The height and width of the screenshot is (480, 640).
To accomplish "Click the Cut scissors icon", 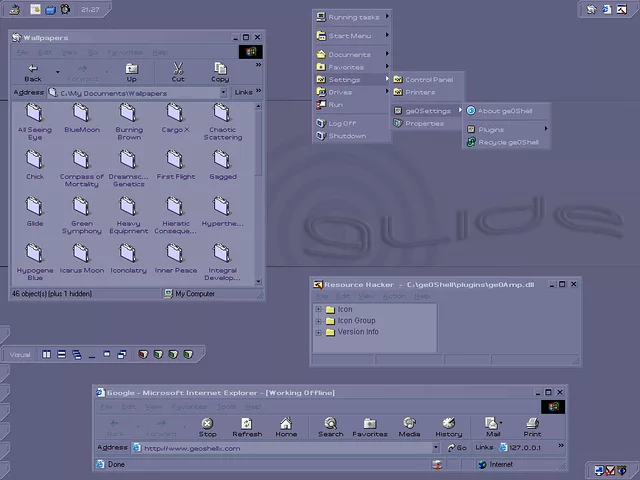I will 178,70.
